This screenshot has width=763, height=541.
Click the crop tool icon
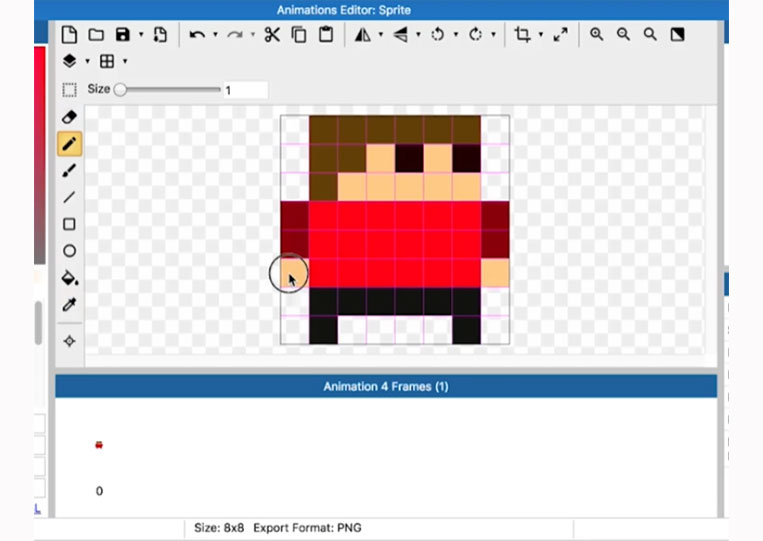coord(523,35)
